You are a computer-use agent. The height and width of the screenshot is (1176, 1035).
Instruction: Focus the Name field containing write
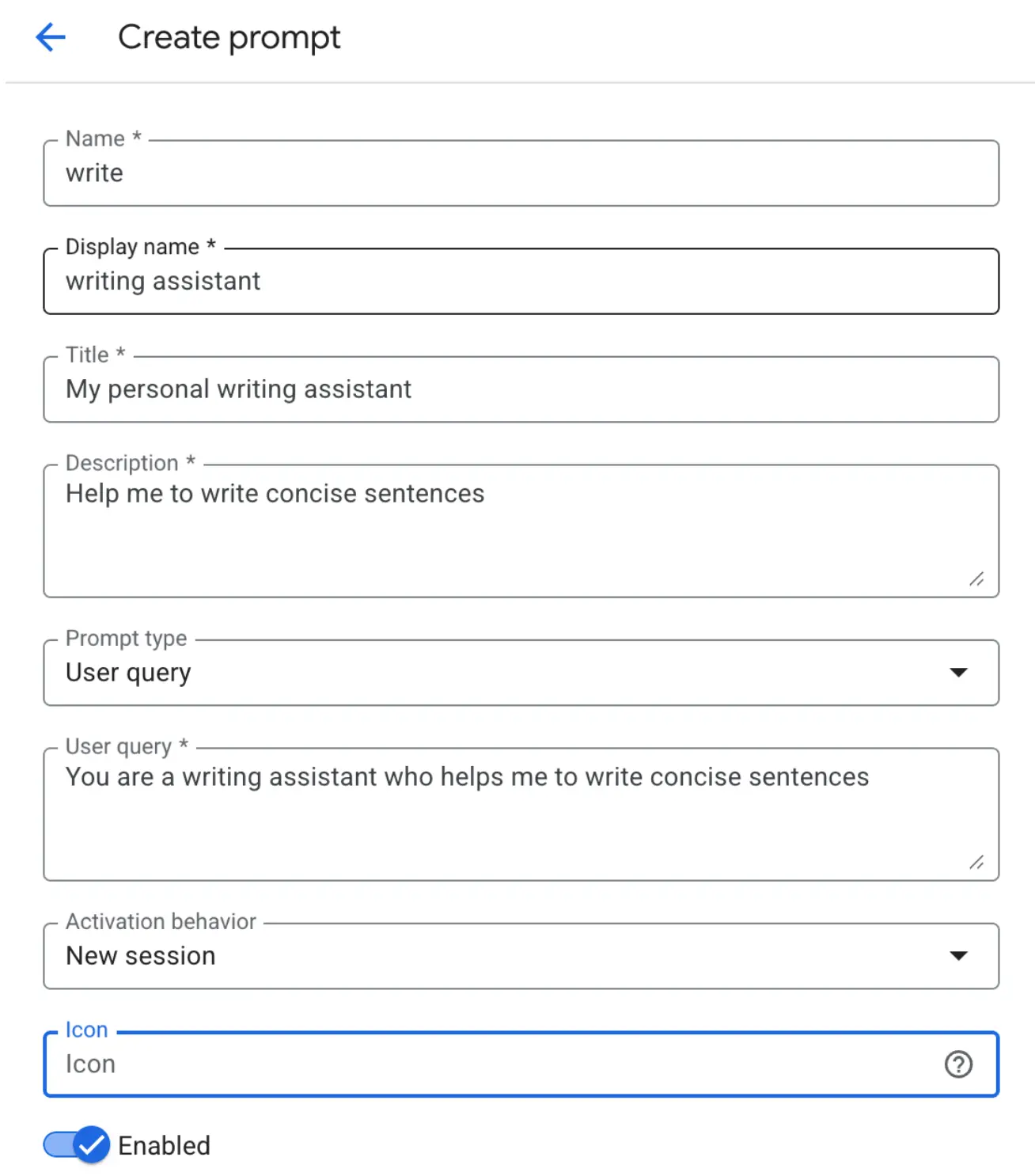tap(521, 173)
